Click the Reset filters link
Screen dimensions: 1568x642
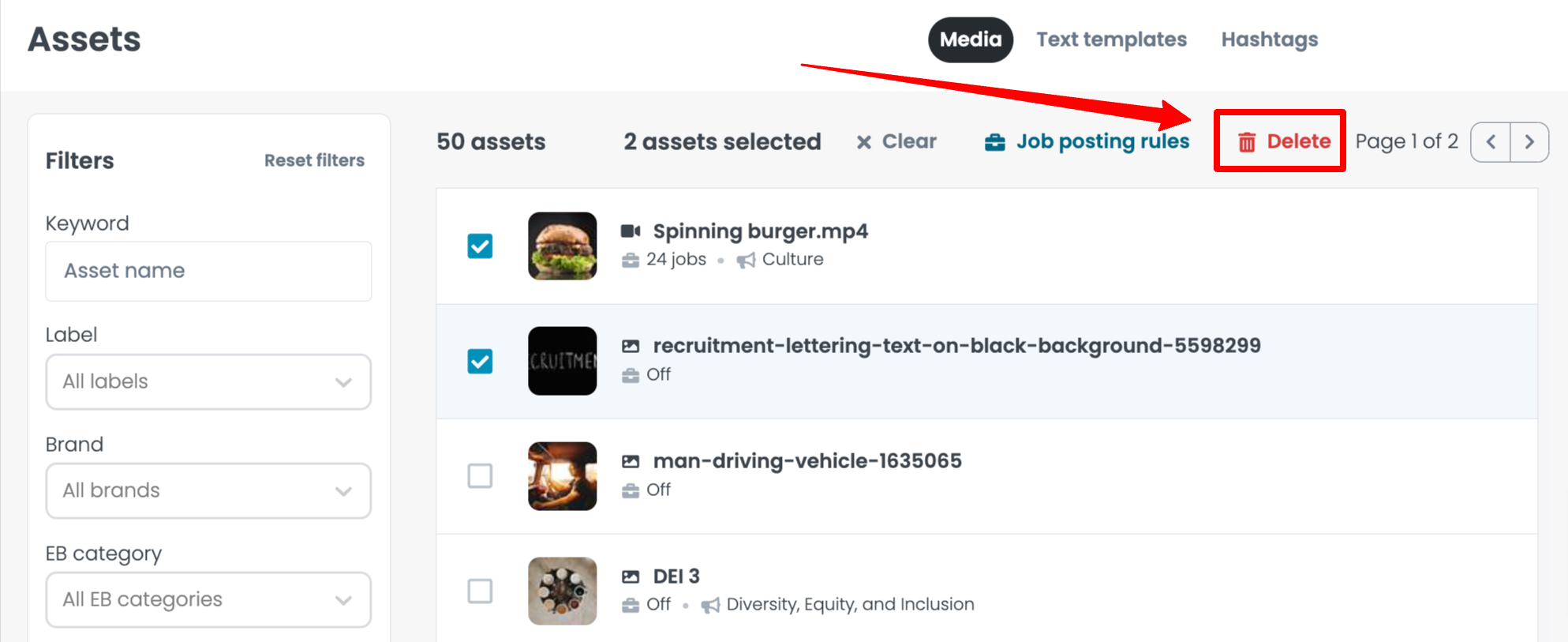coord(314,160)
